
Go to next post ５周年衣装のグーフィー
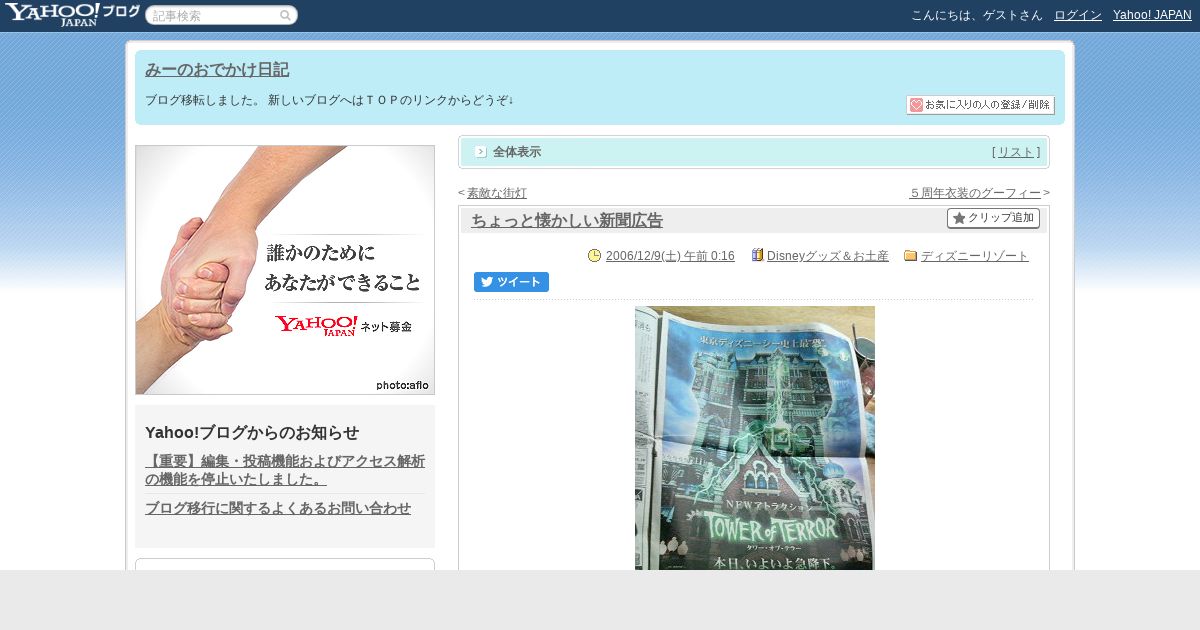click(975, 193)
